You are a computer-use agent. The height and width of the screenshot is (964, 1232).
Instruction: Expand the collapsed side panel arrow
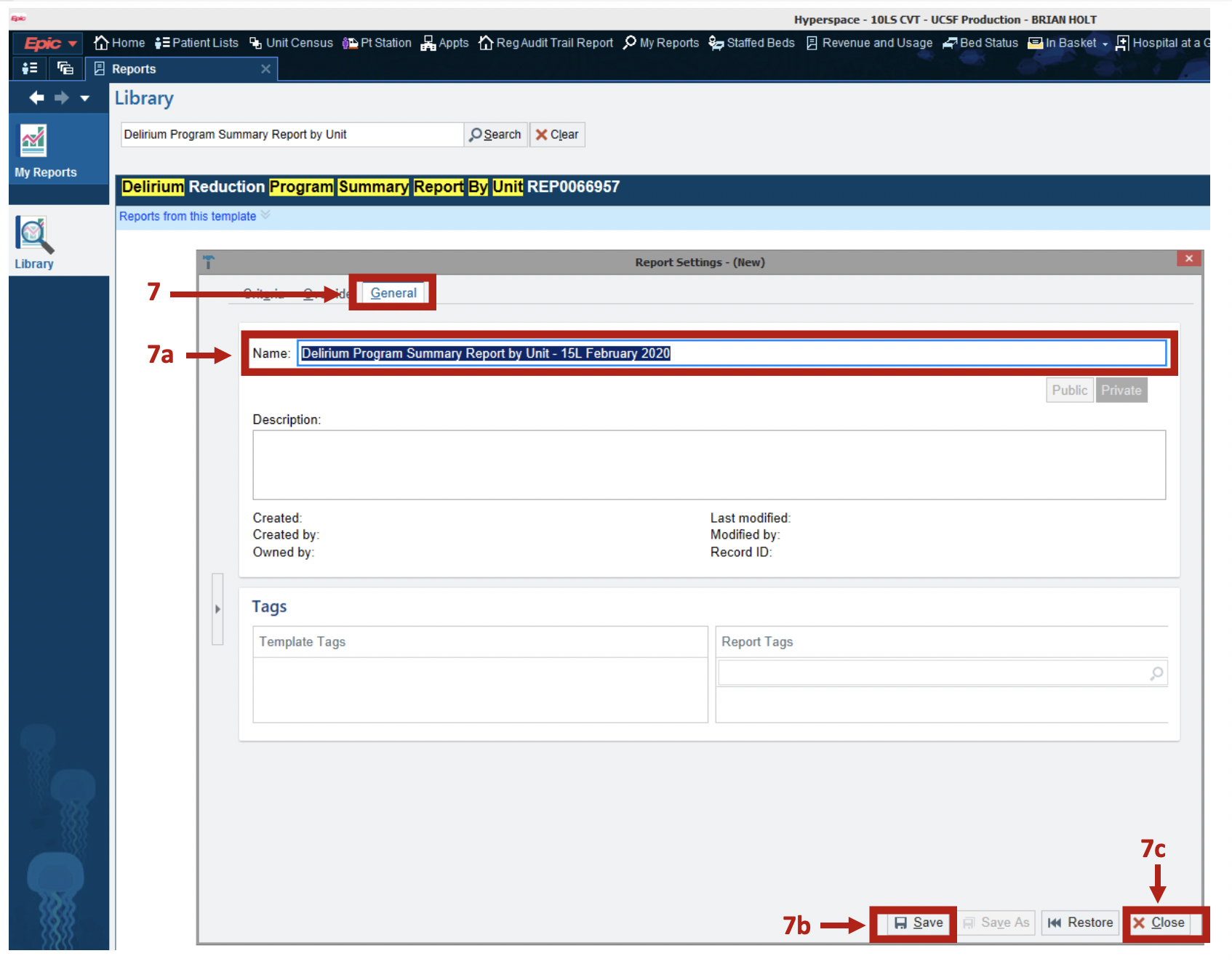217,609
